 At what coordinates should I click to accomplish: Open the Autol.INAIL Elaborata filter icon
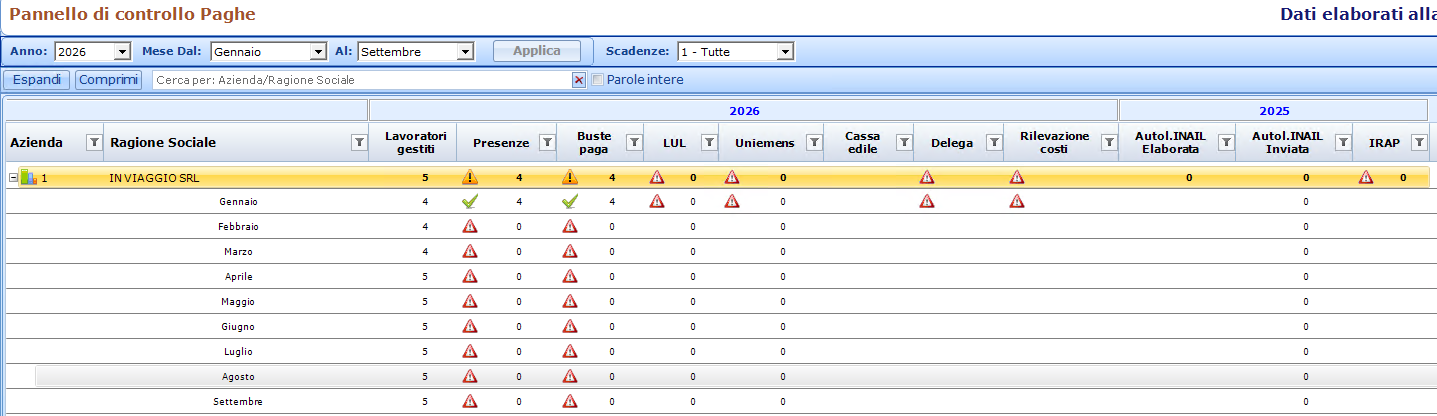[x=1225, y=143]
